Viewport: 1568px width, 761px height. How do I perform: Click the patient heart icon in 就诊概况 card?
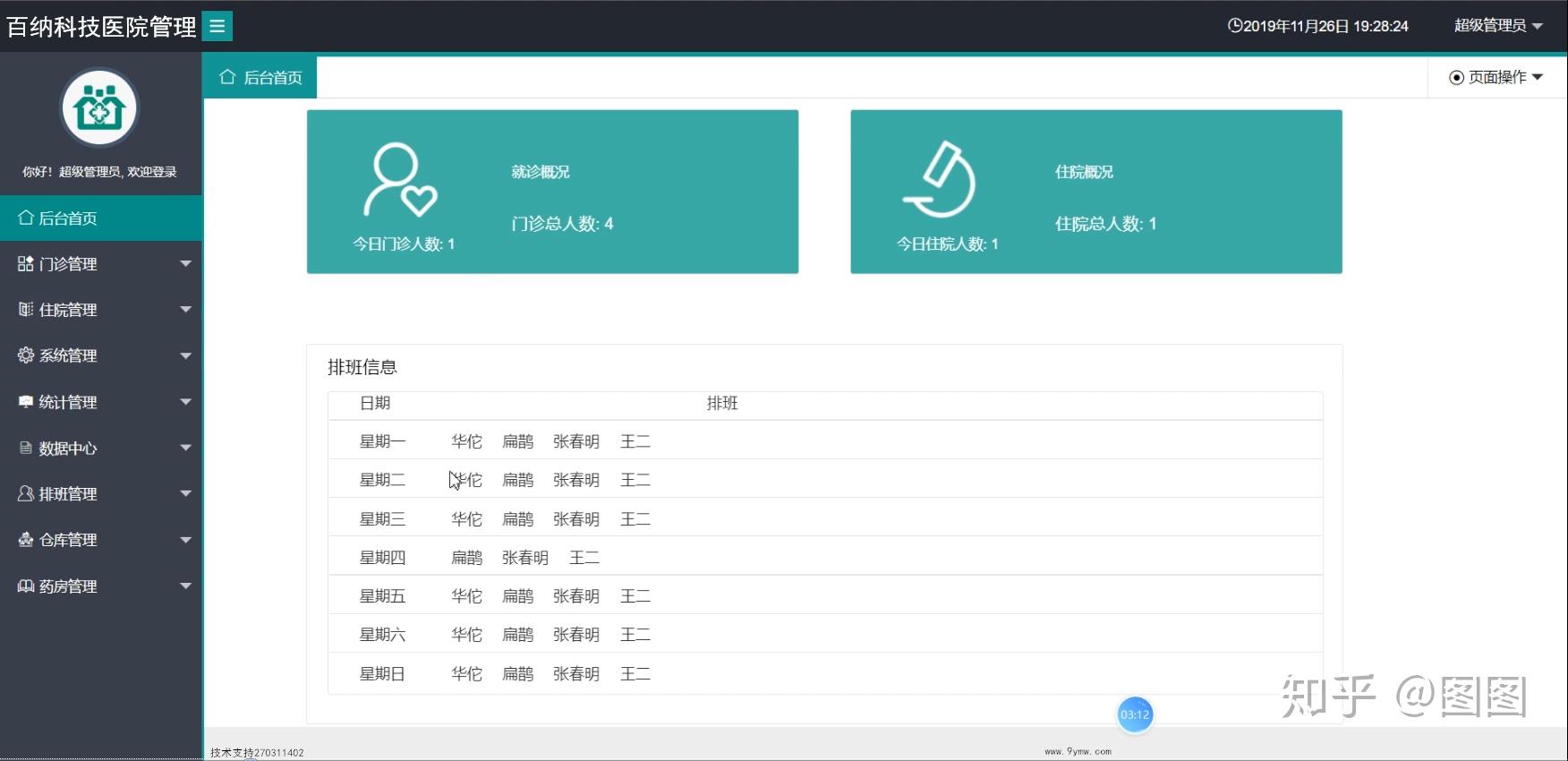click(399, 180)
